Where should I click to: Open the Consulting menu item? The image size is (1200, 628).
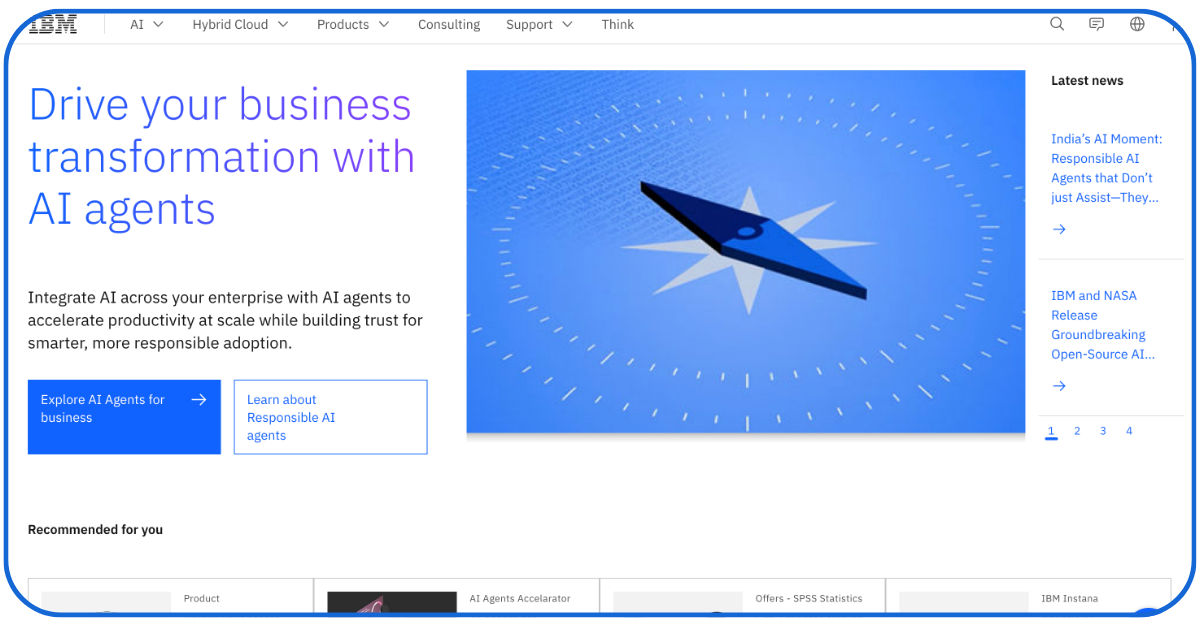449,25
